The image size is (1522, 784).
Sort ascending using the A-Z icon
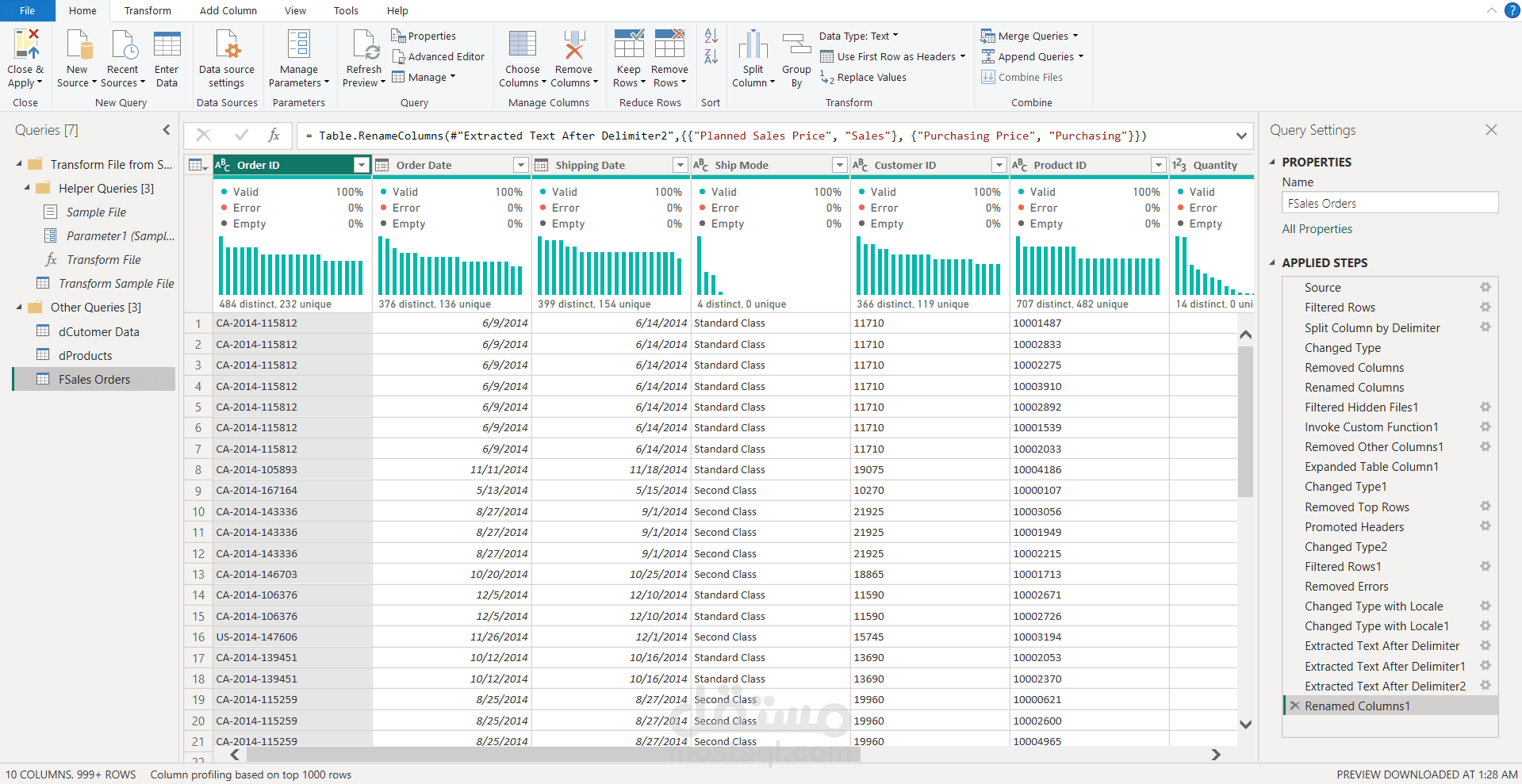click(711, 36)
